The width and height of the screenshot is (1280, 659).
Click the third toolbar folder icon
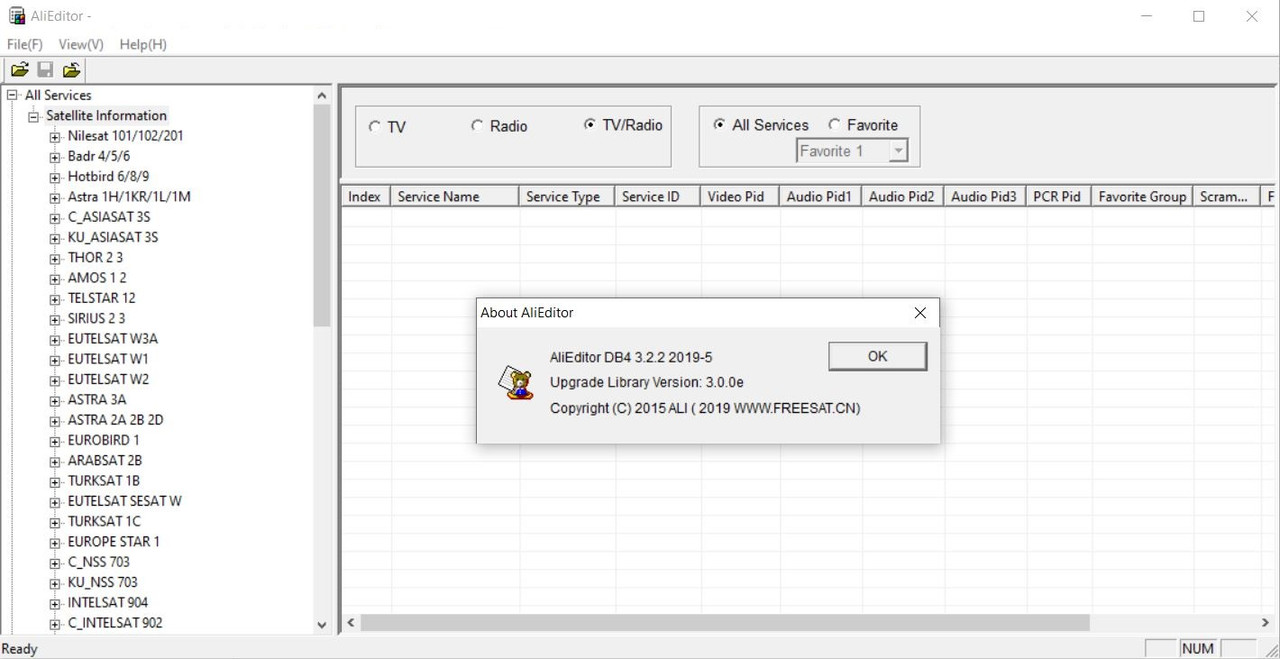click(x=71, y=70)
